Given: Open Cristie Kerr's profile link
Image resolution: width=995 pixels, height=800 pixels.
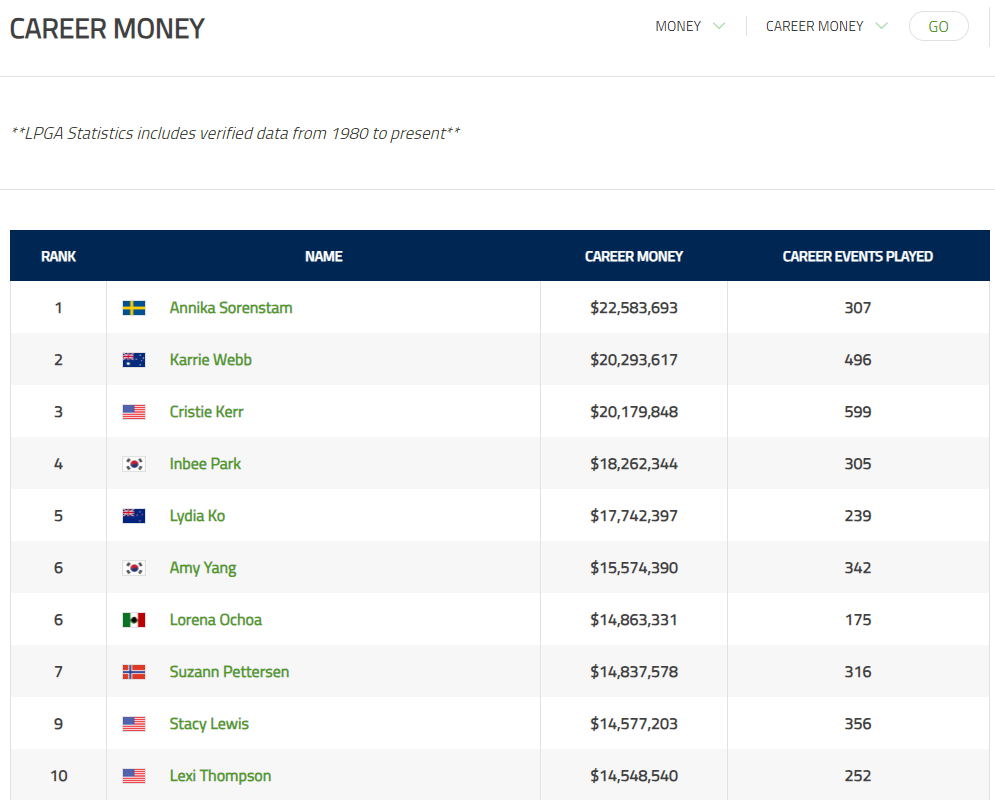Looking at the screenshot, I should pos(206,412).
